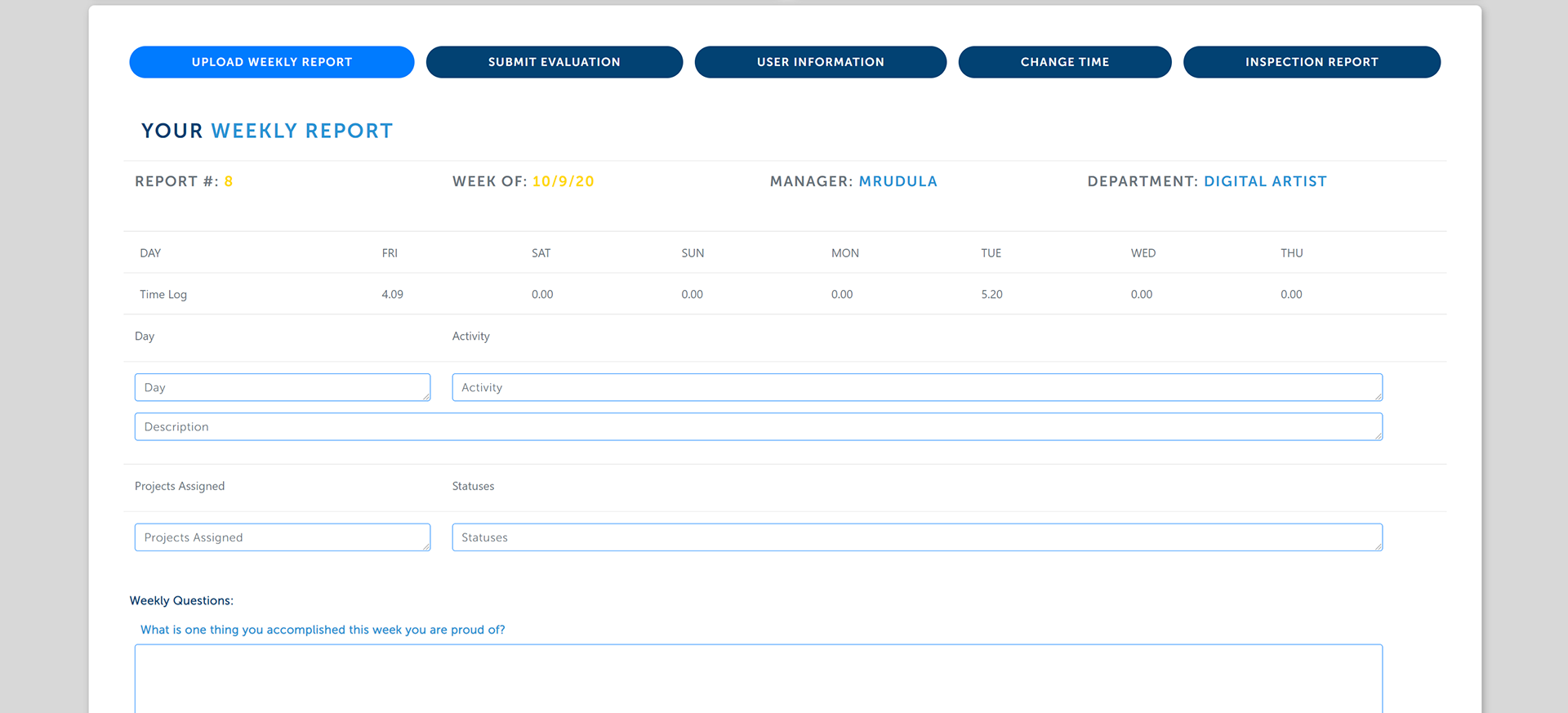Click the MON time log value 0.00

tap(842, 294)
